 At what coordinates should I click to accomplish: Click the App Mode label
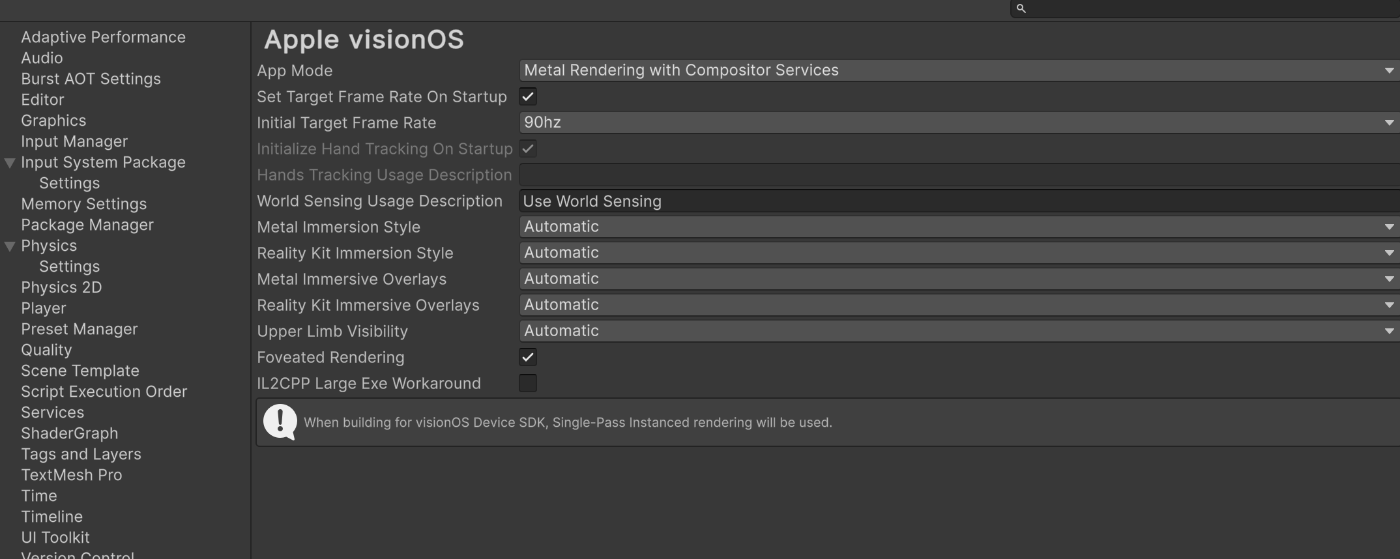click(x=295, y=71)
